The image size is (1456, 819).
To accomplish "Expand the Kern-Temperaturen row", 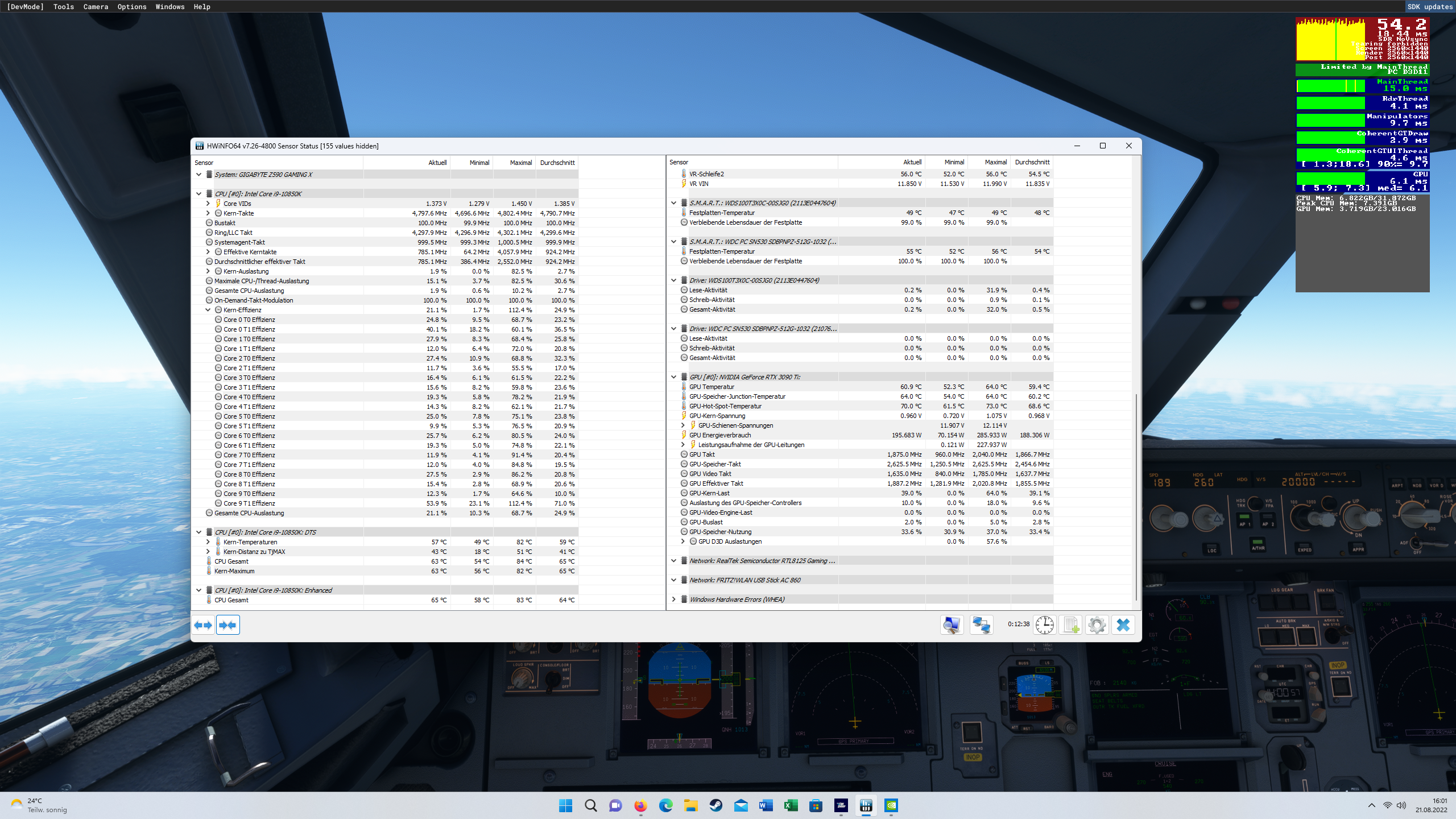I will click(208, 542).
